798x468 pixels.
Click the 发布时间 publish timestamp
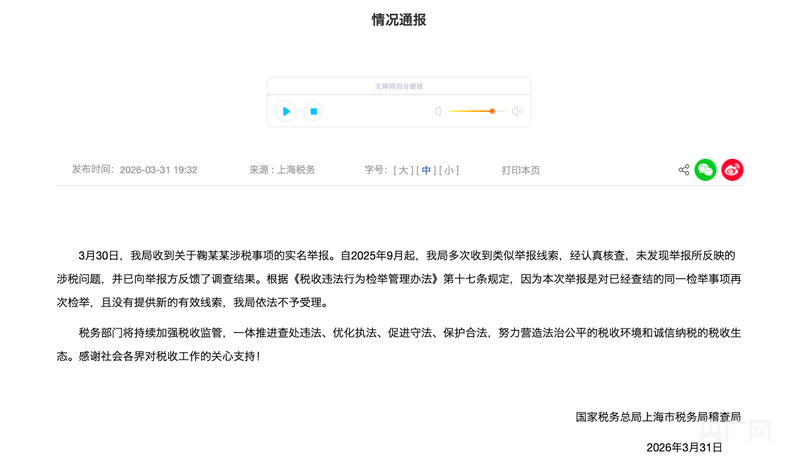tap(134, 170)
